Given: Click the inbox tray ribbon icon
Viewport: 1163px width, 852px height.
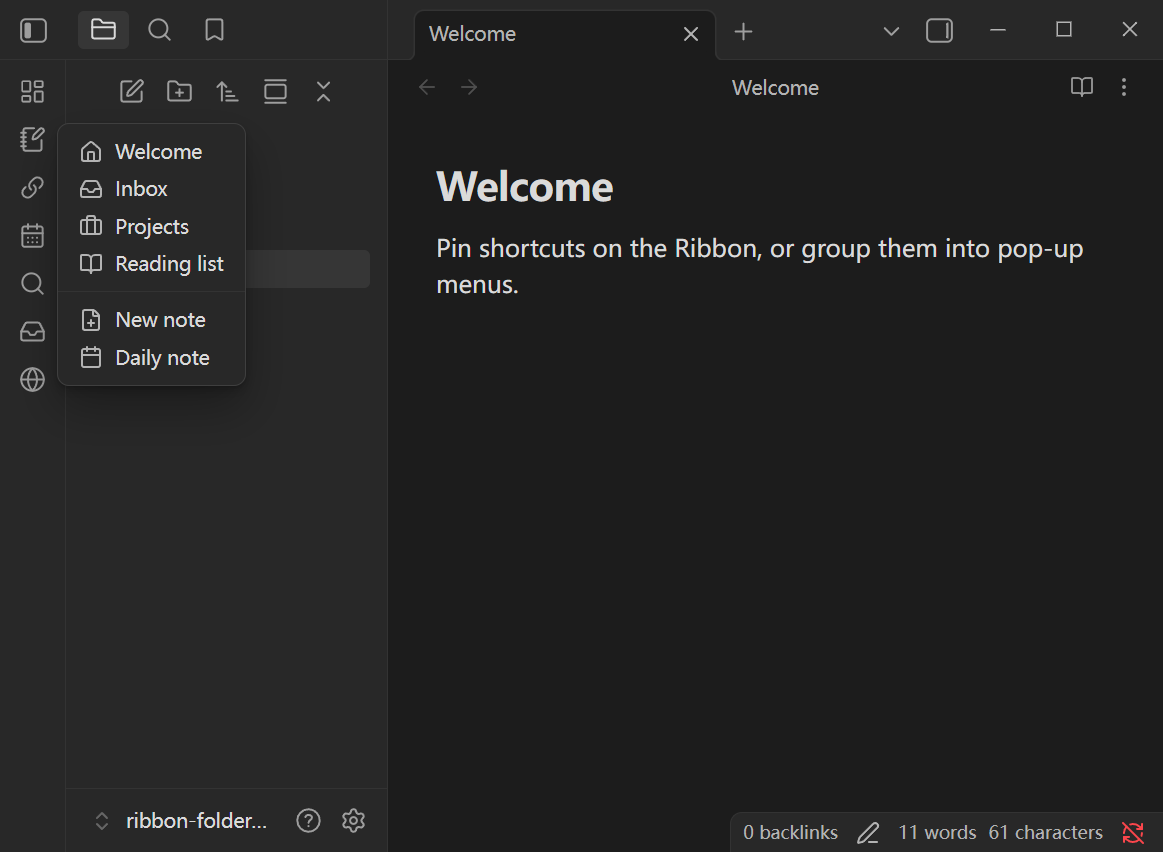Looking at the screenshot, I should pyautogui.click(x=33, y=331).
